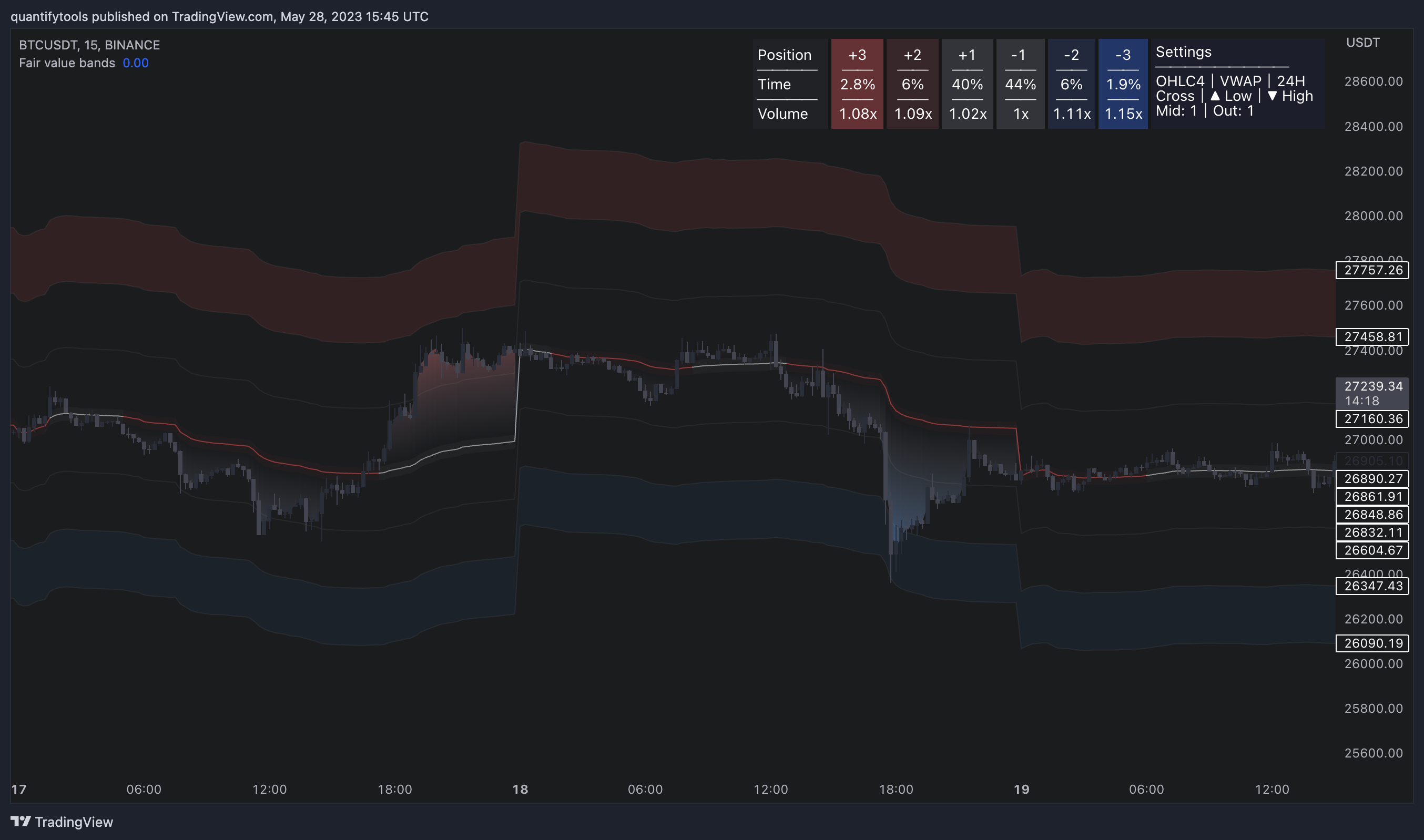Image resolution: width=1424 pixels, height=840 pixels.
Task: Click the USDT currency label
Action: tap(1363, 43)
